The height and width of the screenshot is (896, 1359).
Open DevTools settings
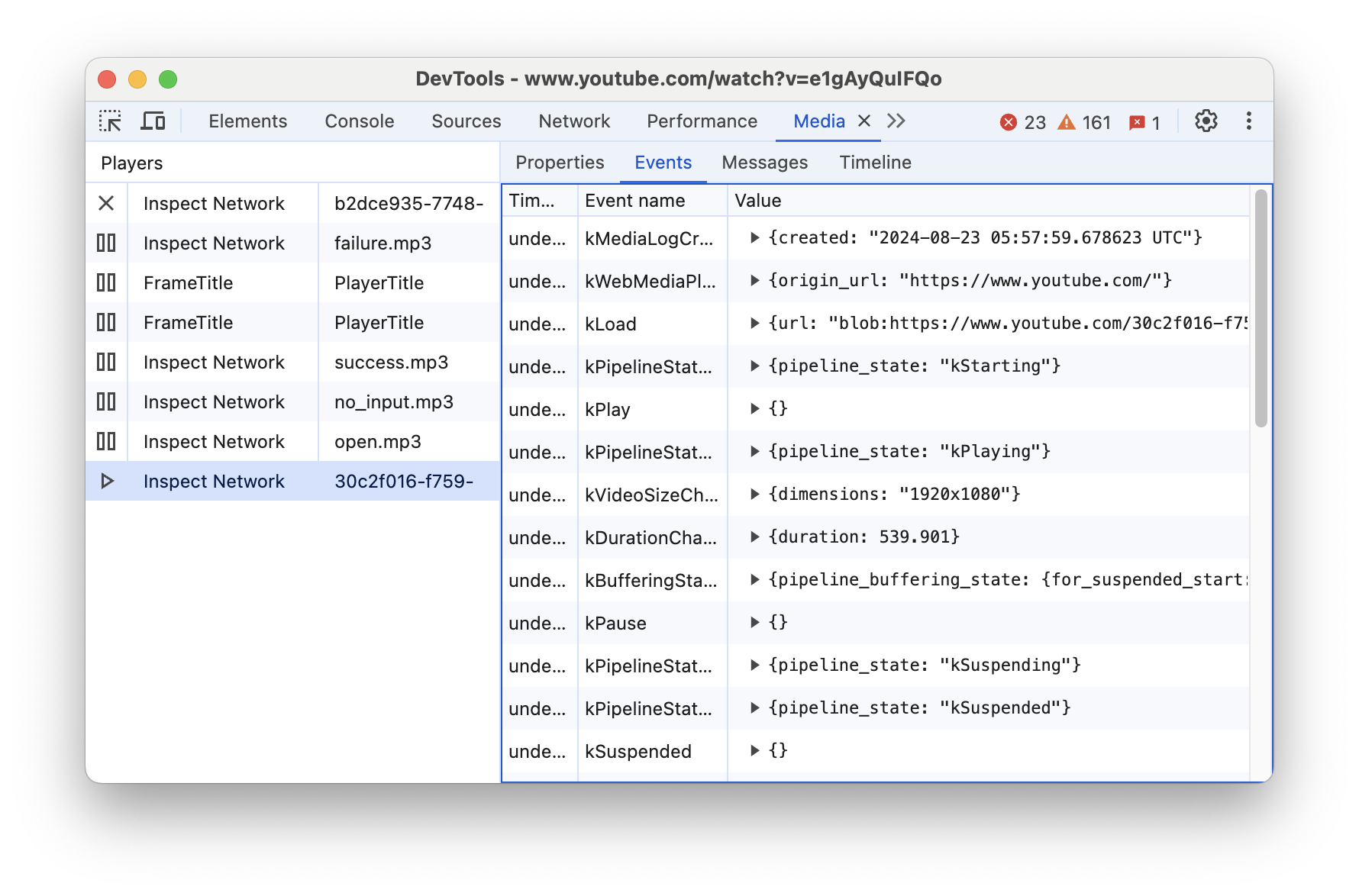pyautogui.click(x=1206, y=121)
